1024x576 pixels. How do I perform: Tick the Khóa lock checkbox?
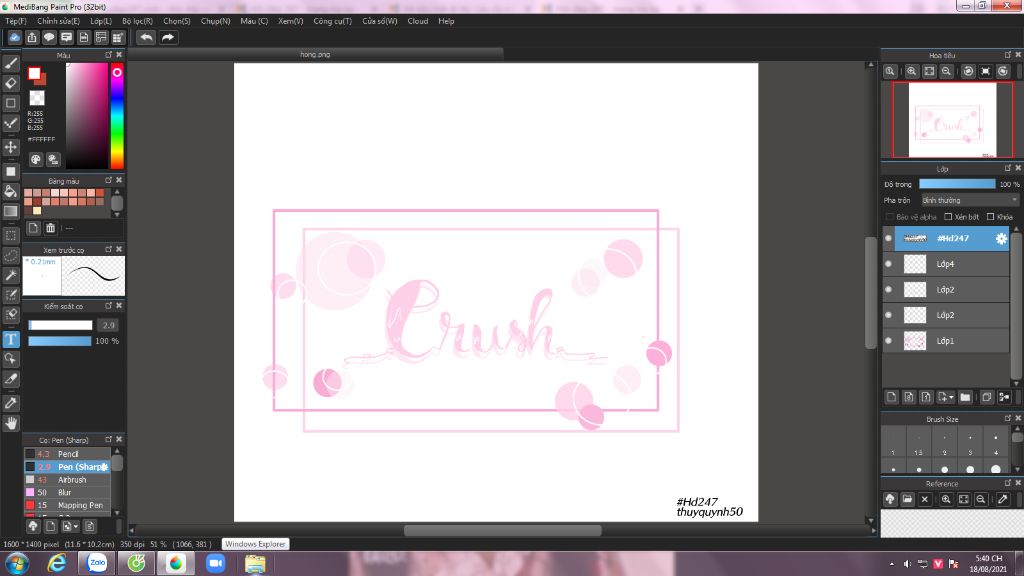[990, 217]
